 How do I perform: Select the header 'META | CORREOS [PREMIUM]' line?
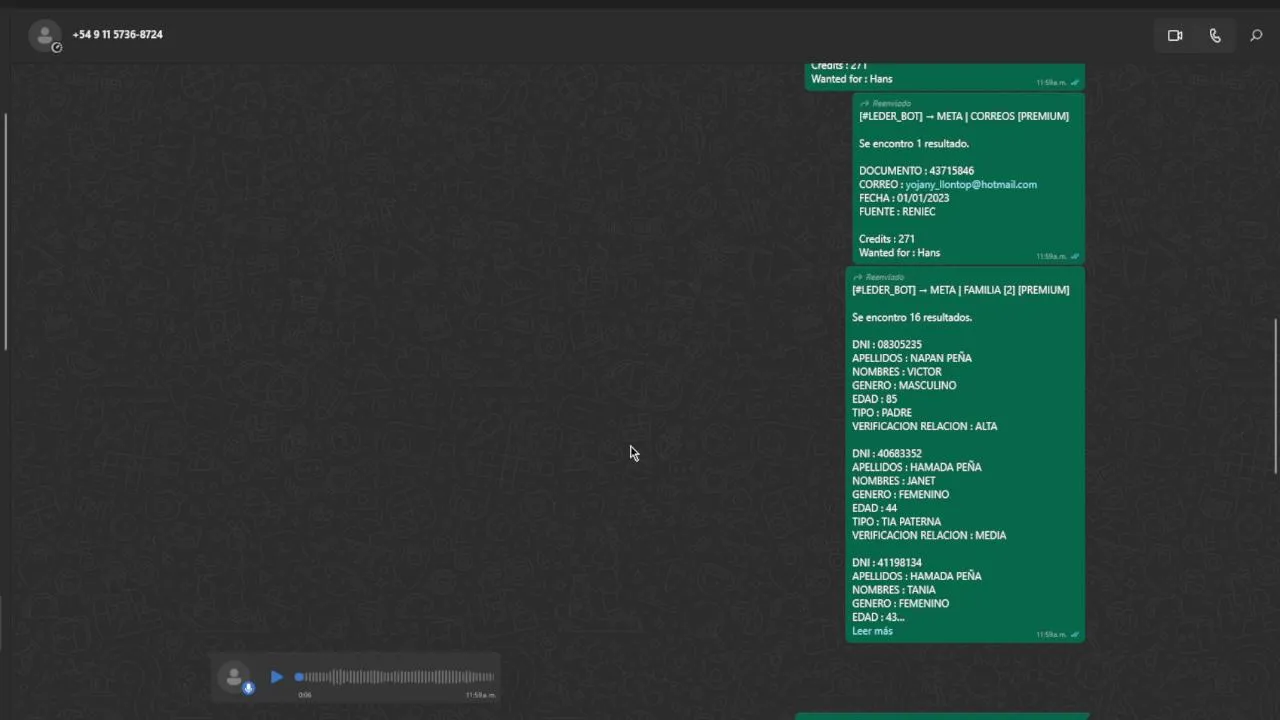click(963, 116)
